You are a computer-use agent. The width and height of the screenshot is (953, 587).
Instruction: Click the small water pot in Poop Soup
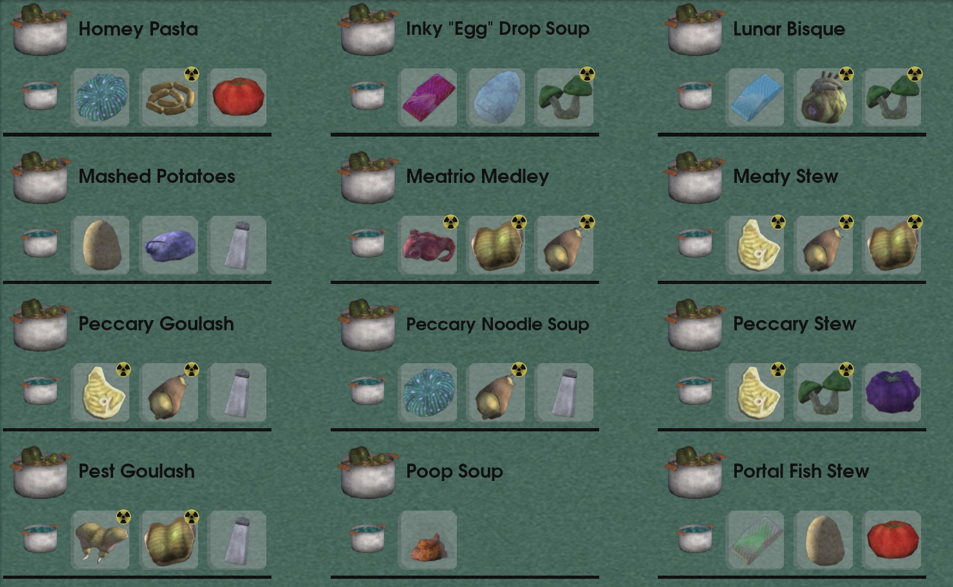(x=367, y=538)
